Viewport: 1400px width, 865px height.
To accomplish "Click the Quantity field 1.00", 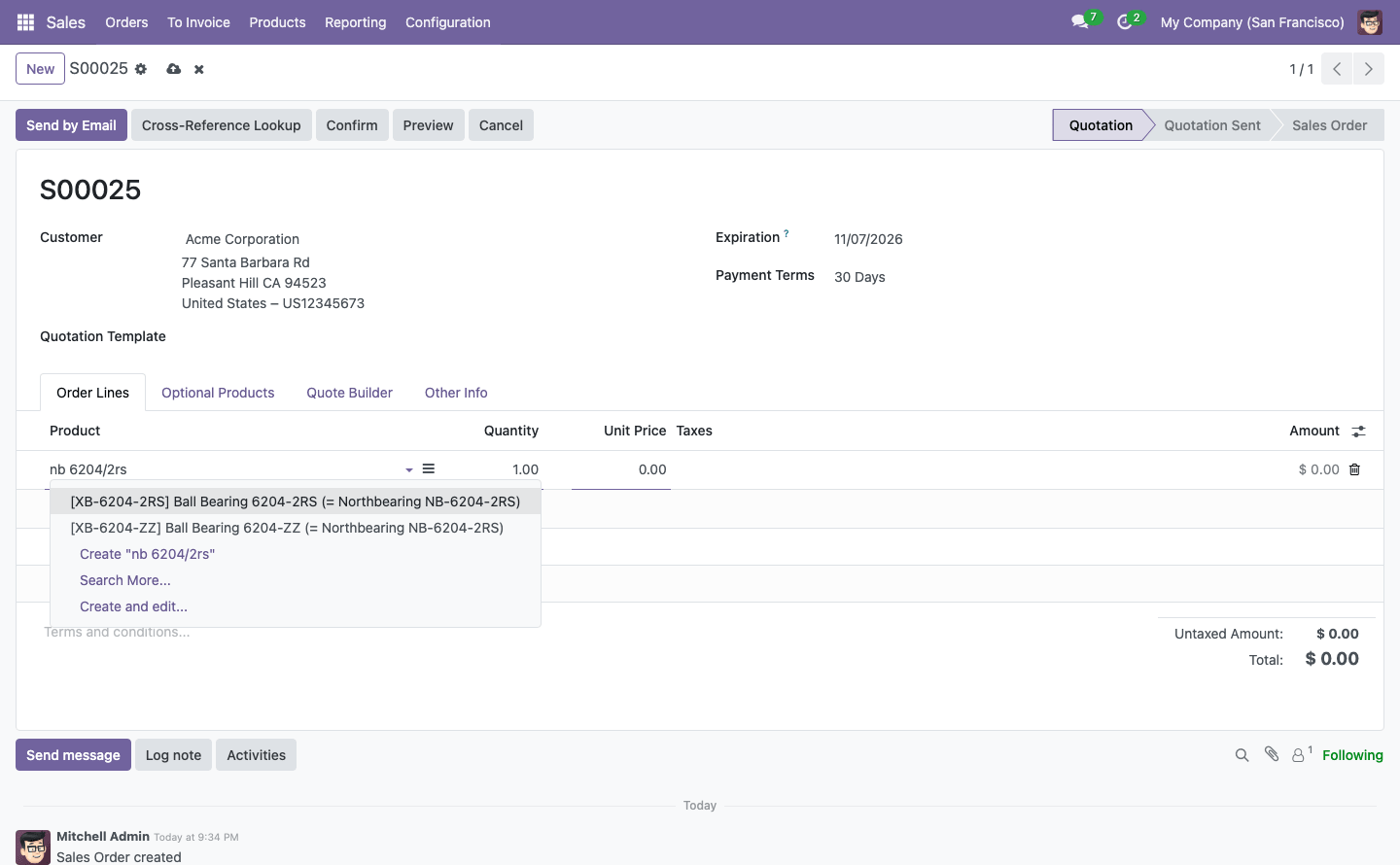I will (x=496, y=469).
